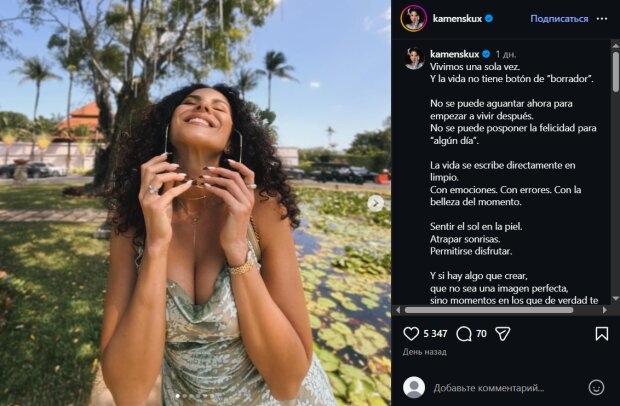Share the post with the paper plane icon
The height and width of the screenshot is (406, 620).
pos(503,334)
